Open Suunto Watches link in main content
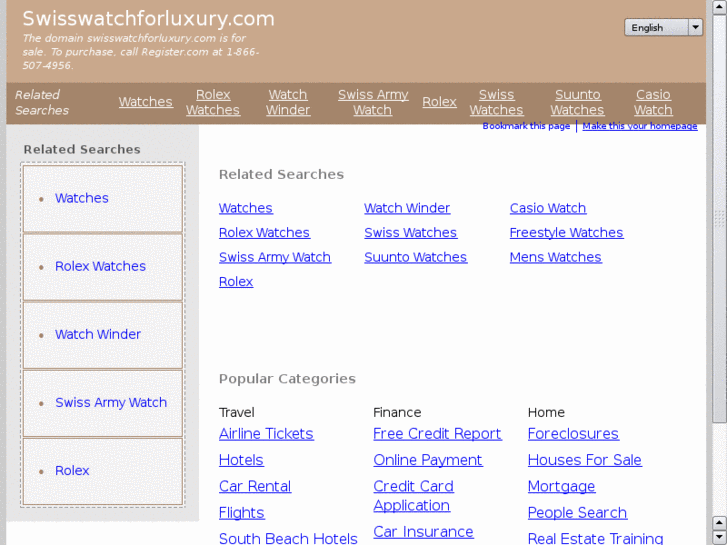Viewport: 727px width, 545px height. 415,257
